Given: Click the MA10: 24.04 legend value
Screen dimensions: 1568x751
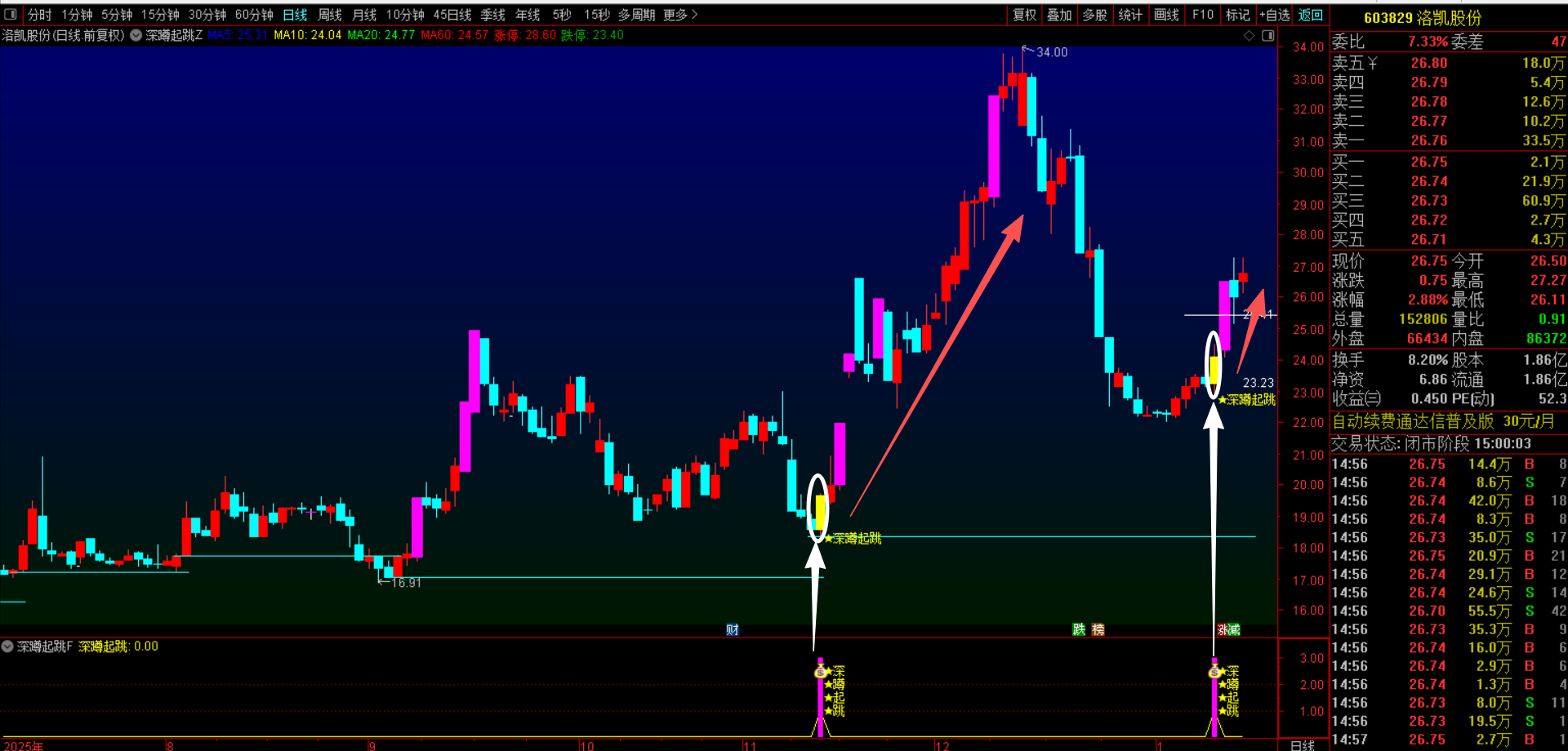Looking at the screenshot, I should 307,35.
